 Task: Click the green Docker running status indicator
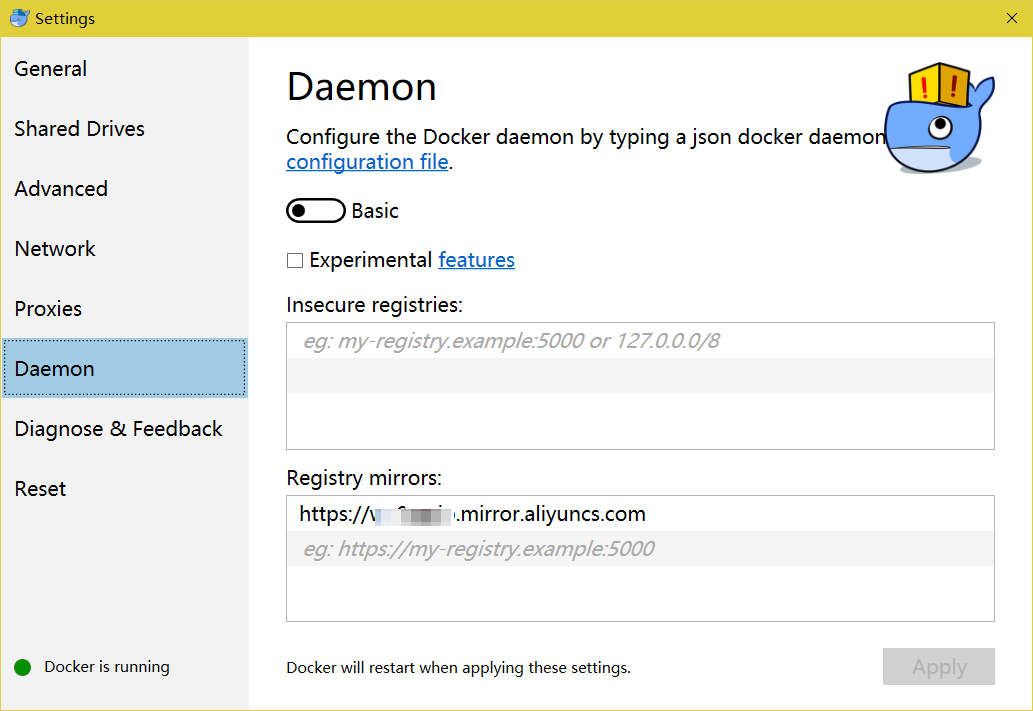(x=22, y=668)
